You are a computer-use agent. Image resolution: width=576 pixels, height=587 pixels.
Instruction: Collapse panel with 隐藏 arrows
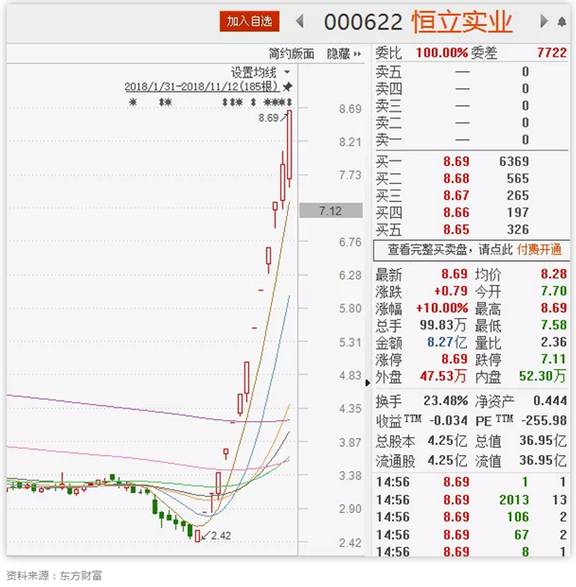[344, 54]
